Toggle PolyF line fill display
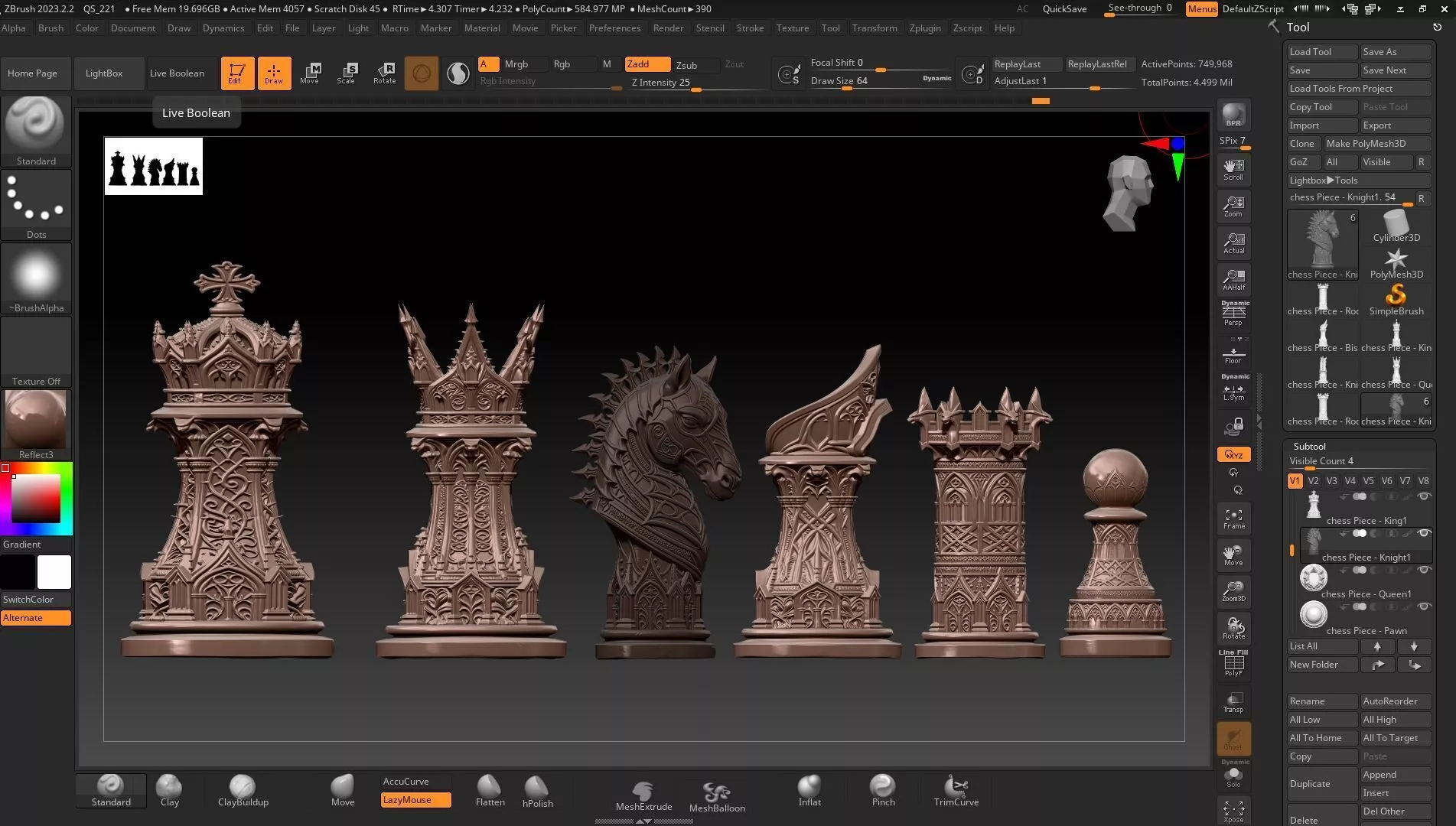The height and width of the screenshot is (826, 1456). [1233, 663]
